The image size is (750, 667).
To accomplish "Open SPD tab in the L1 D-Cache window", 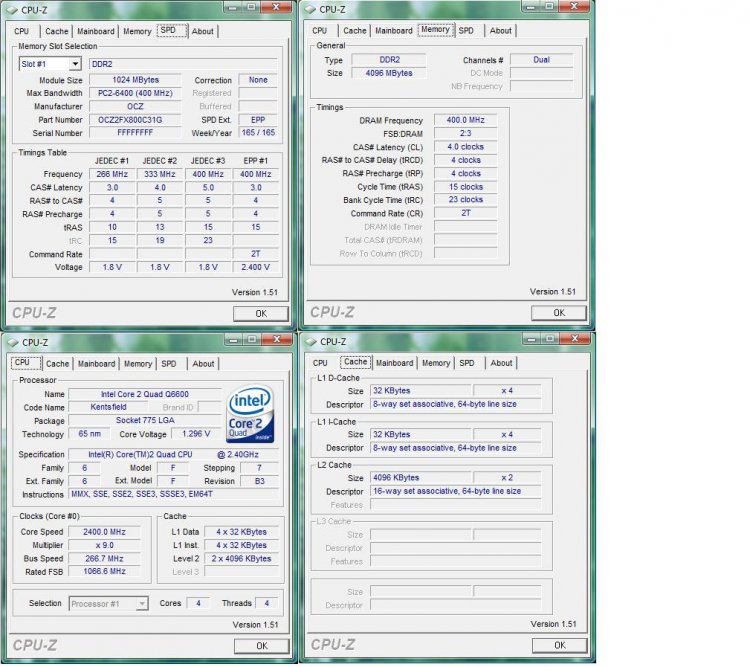I will [467, 363].
